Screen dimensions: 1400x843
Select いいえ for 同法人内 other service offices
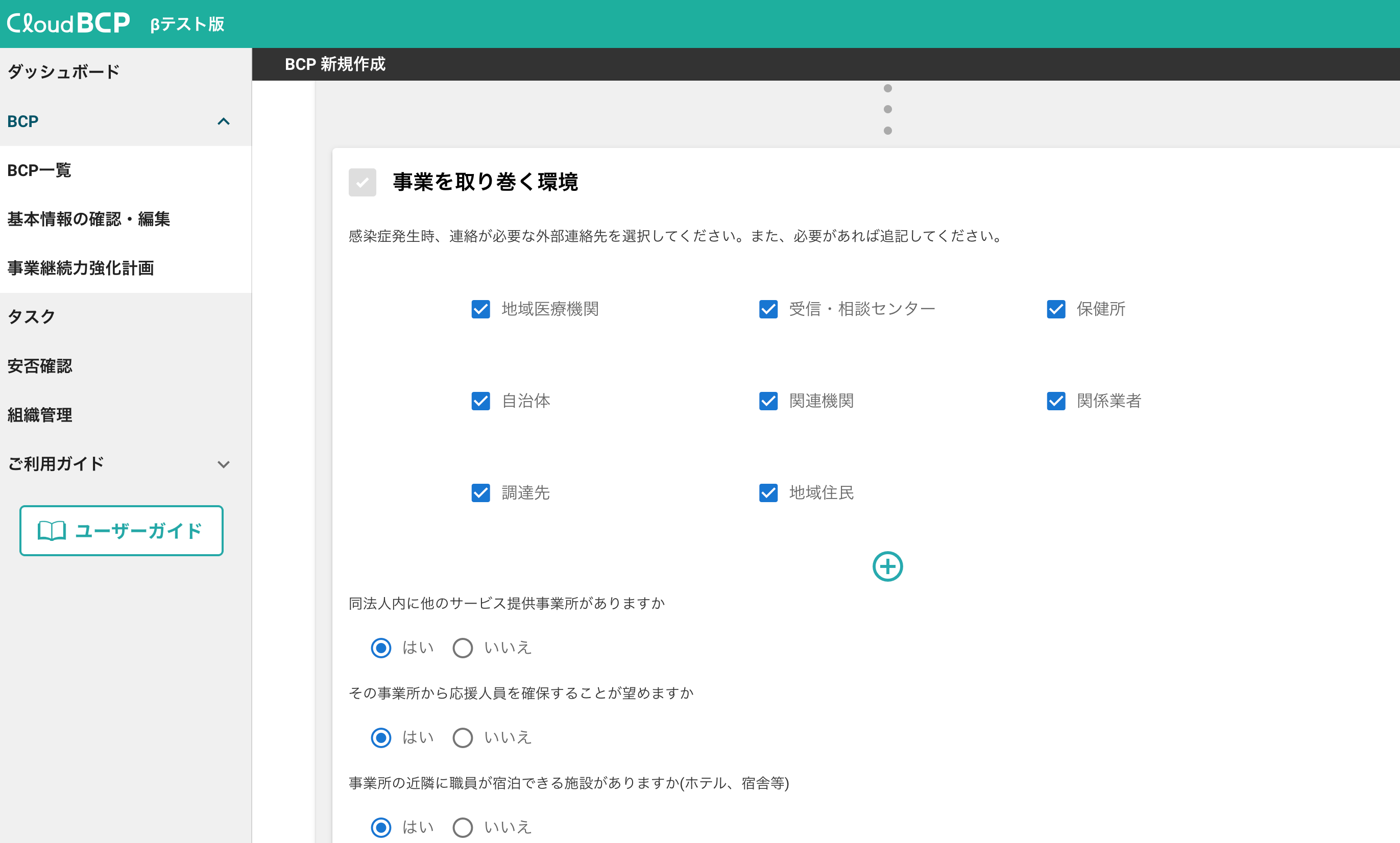[463, 648]
